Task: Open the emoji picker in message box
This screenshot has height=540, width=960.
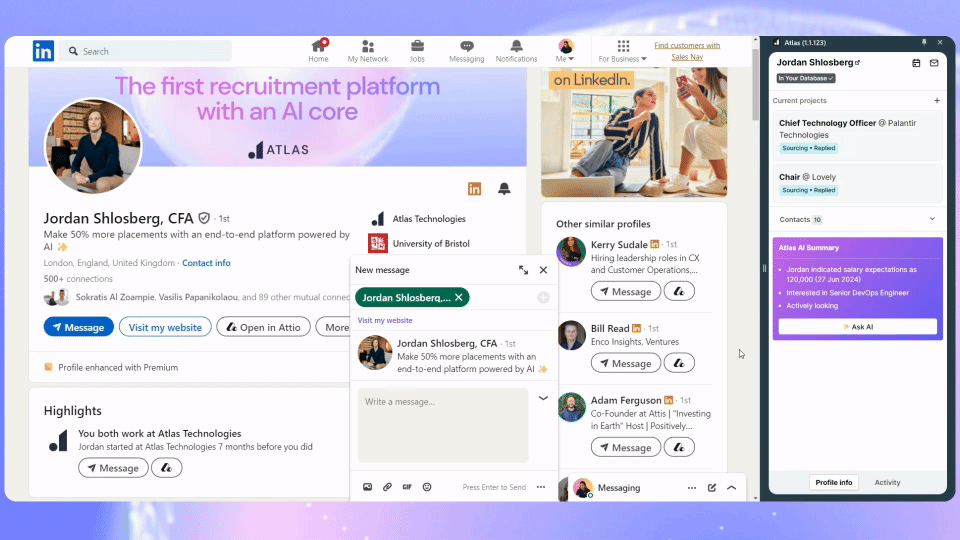Action: click(x=427, y=487)
